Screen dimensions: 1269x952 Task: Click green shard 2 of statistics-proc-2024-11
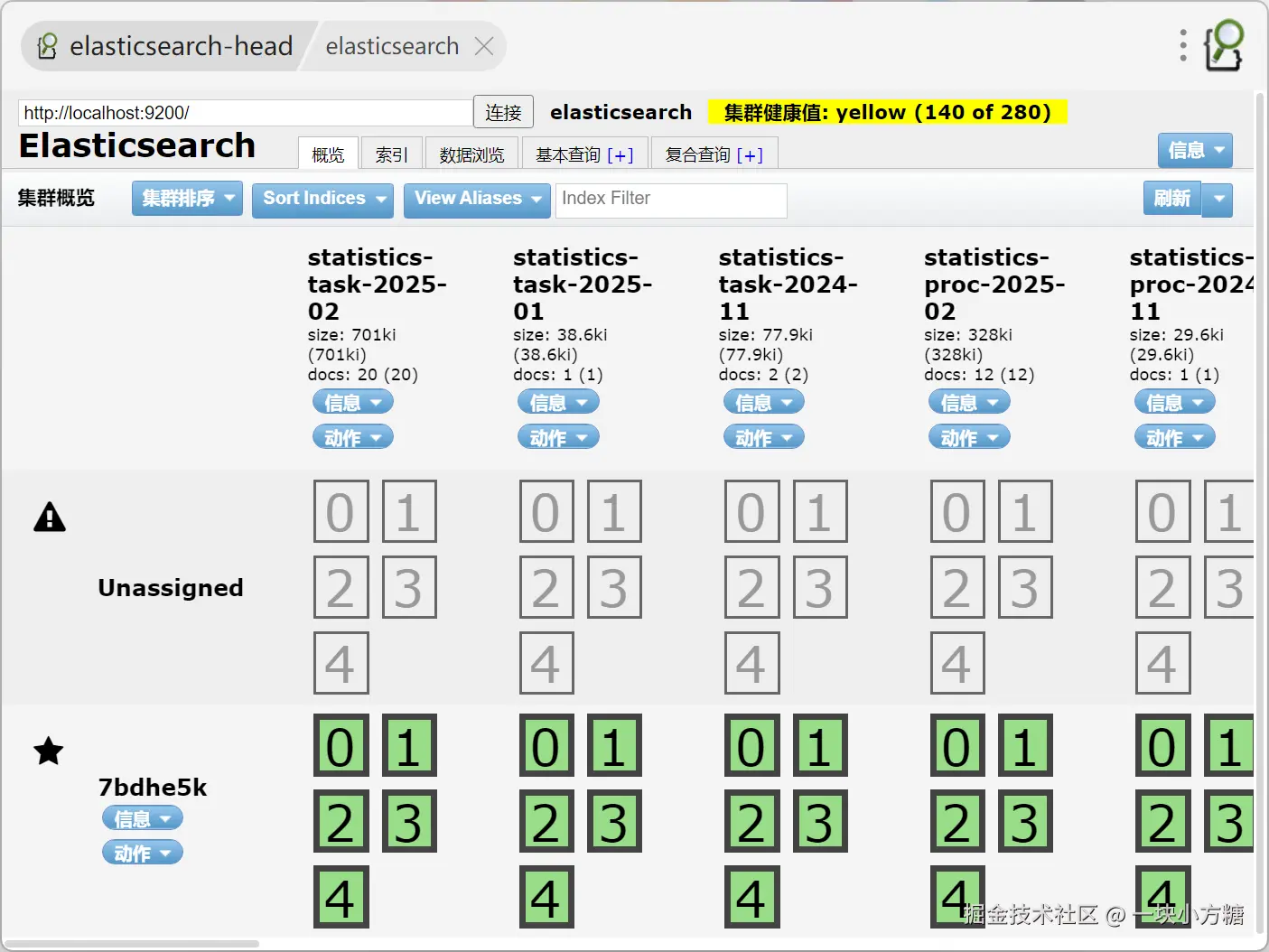click(x=1162, y=821)
